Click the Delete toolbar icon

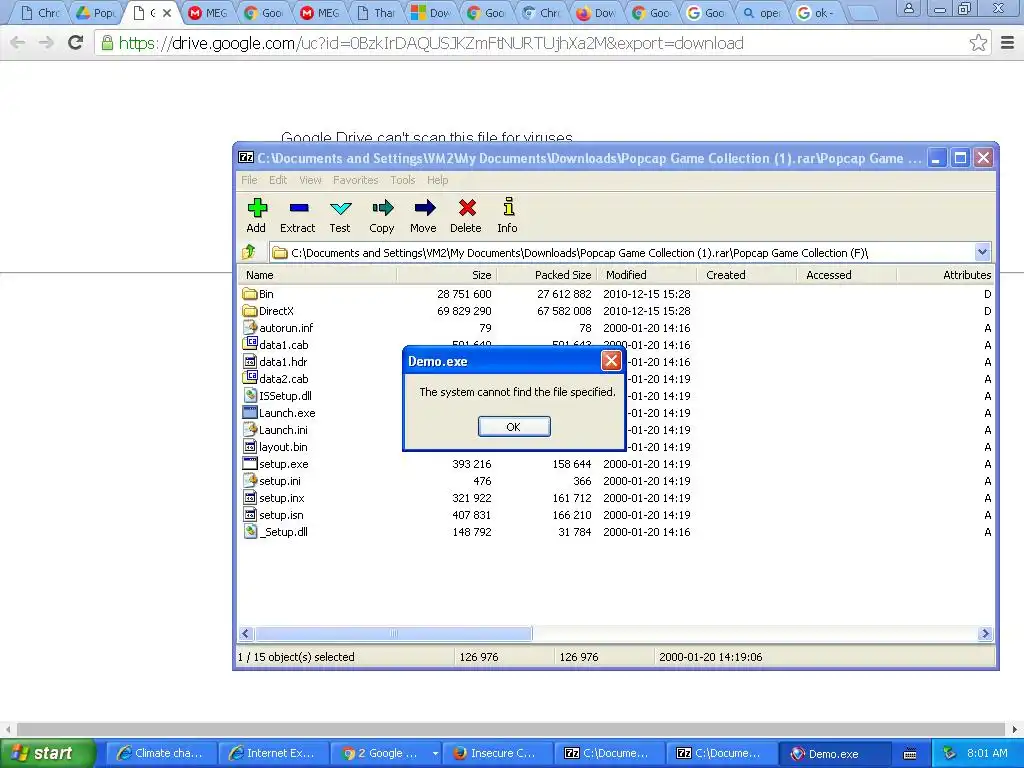(467, 208)
